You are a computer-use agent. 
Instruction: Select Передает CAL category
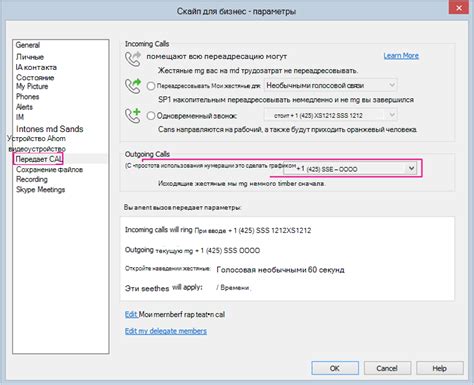tap(38, 159)
